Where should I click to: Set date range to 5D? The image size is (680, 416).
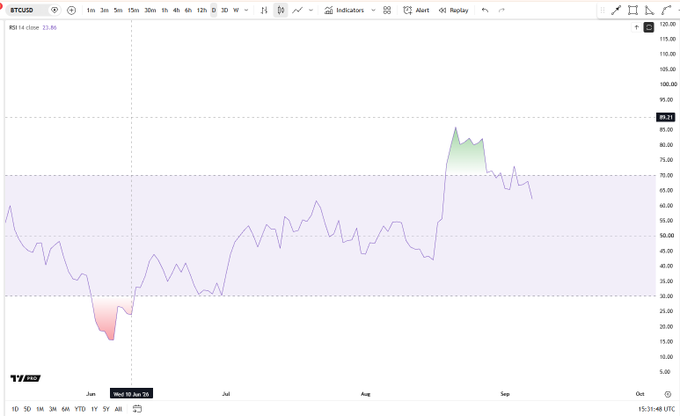pos(27,409)
